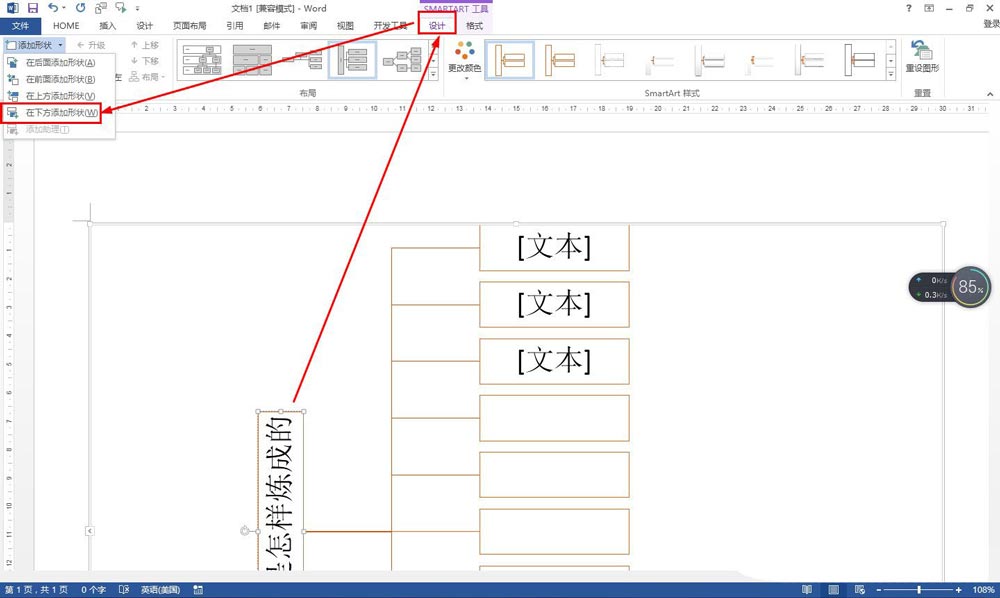Click the 下移 (Move Down) arrow

(x=144, y=61)
